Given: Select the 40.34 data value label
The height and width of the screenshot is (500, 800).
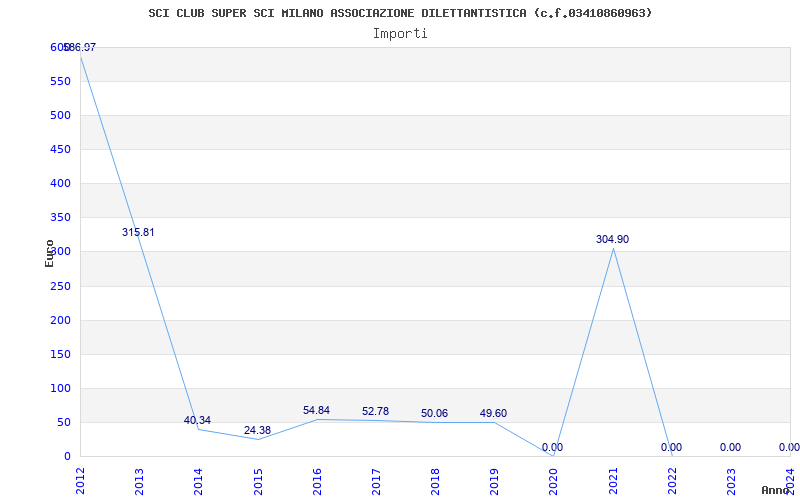Looking at the screenshot, I should pos(197,420).
